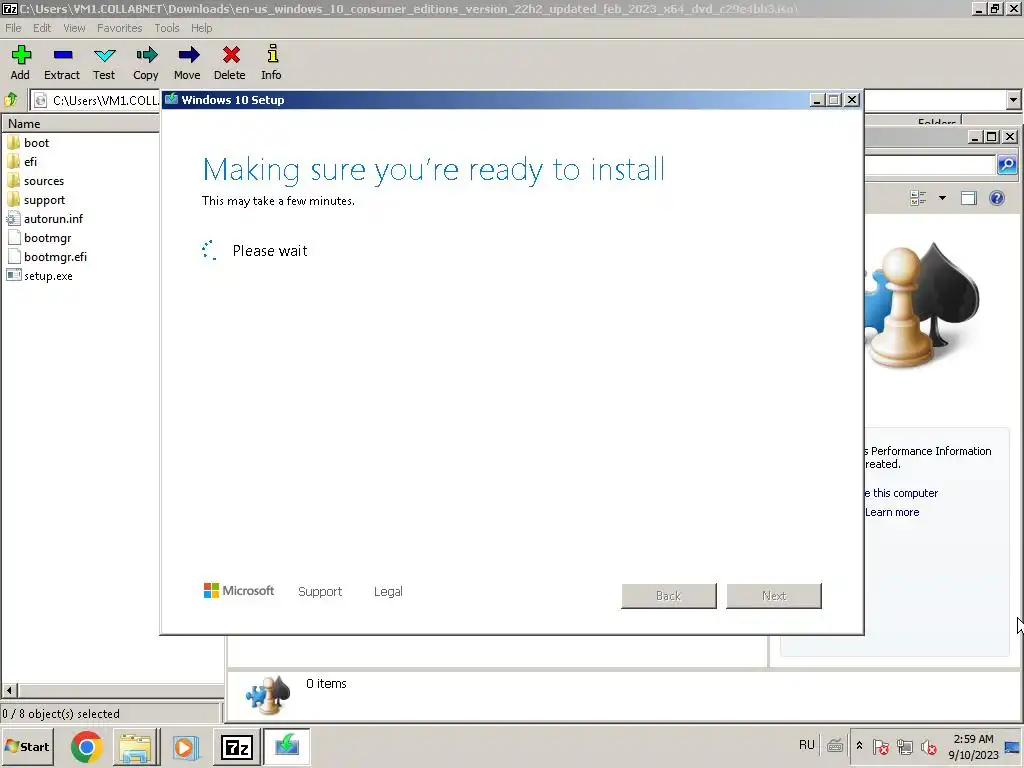Image resolution: width=1024 pixels, height=768 pixels.
Task: Change view icon in Games window
Action: click(x=918, y=198)
